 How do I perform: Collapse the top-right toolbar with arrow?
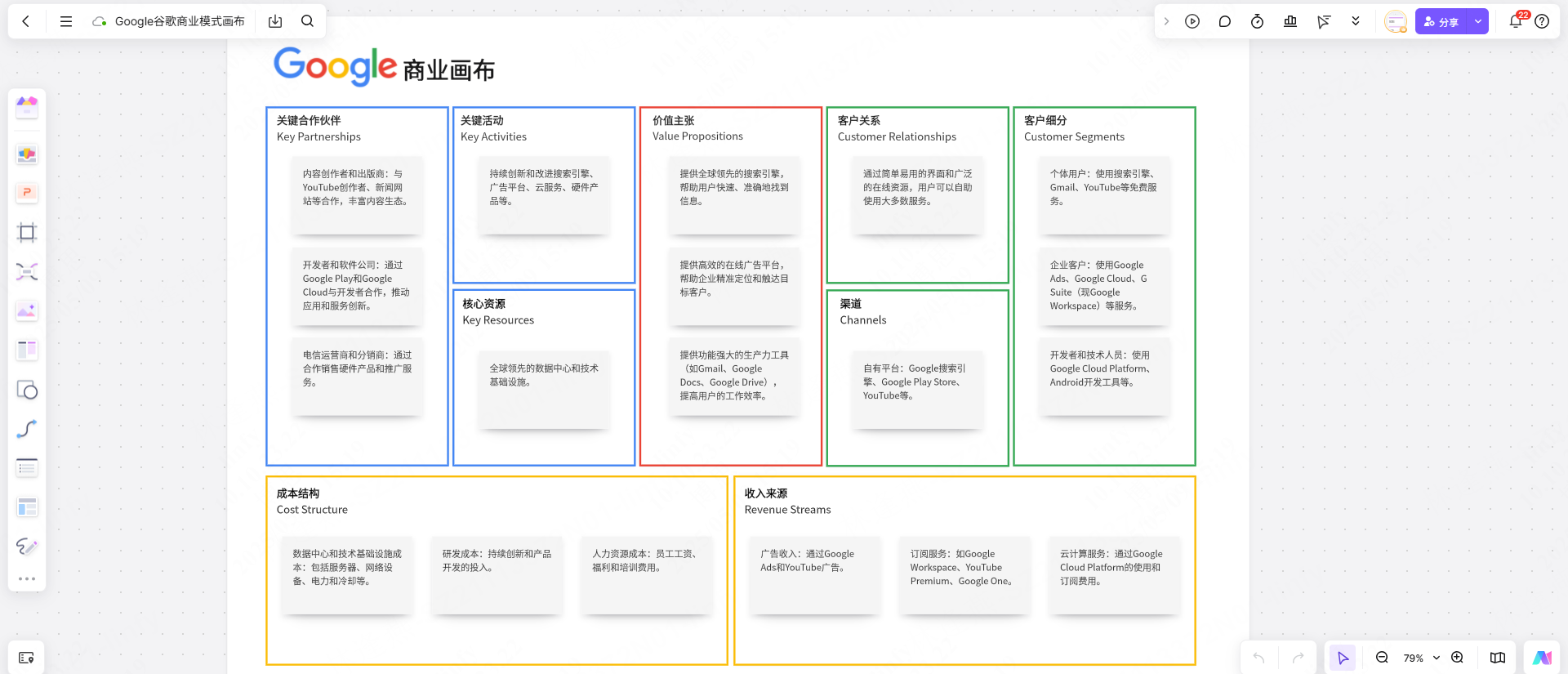[1166, 21]
